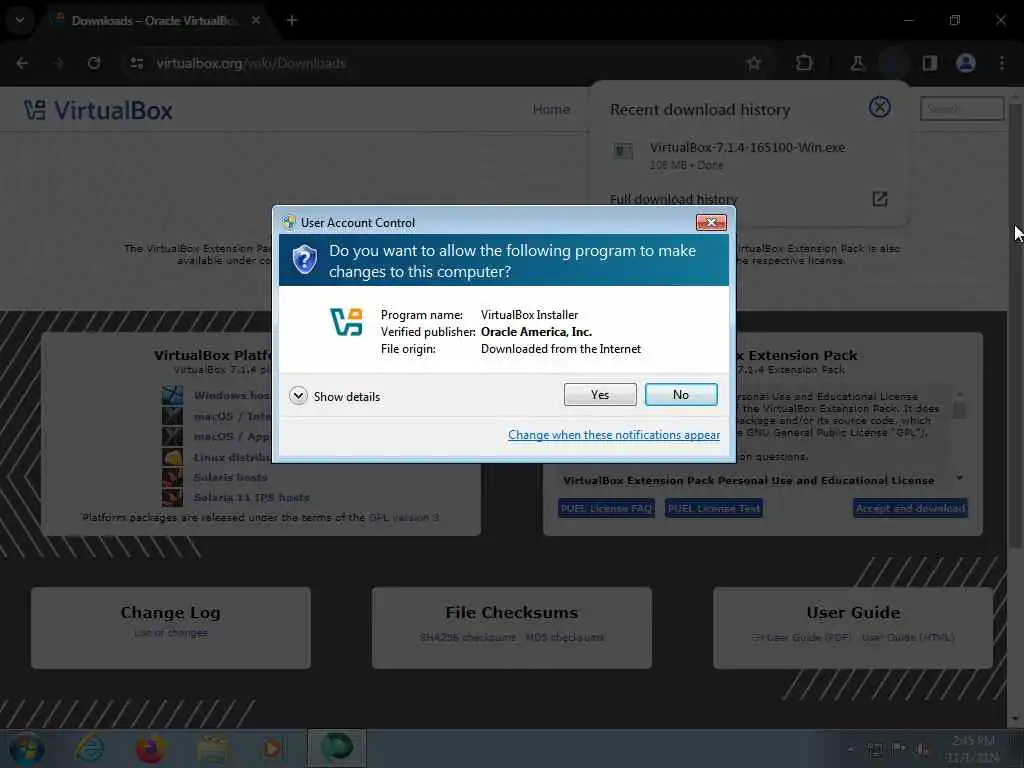Open tab search dropdown arrow
1024x768 pixels.
[x=20, y=20]
